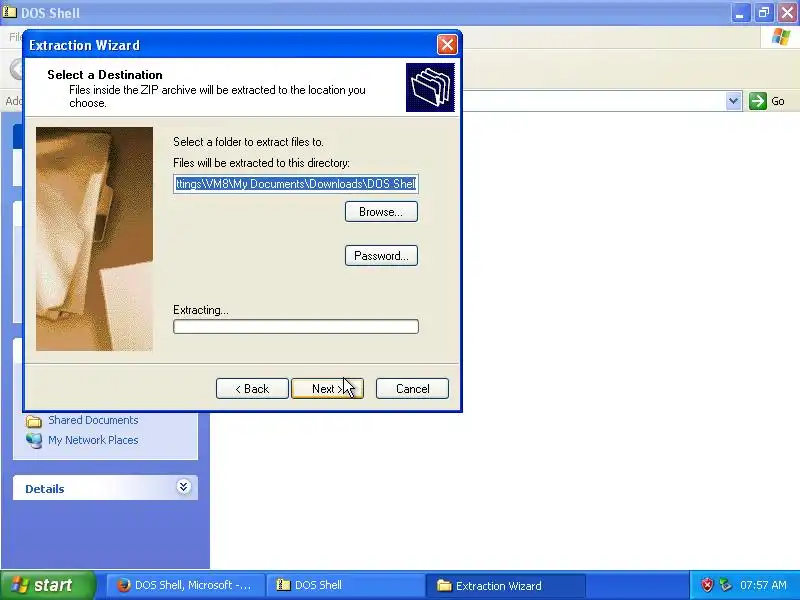The height and width of the screenshot is (600, 800).
Task: Restore down the DOS Shell window
Action: click(763, 13)
